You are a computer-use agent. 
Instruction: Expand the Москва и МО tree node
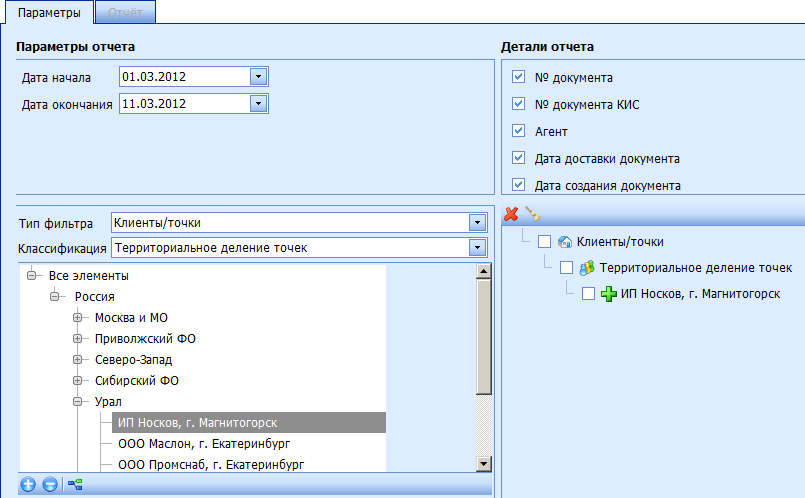(x=78, y=318)
